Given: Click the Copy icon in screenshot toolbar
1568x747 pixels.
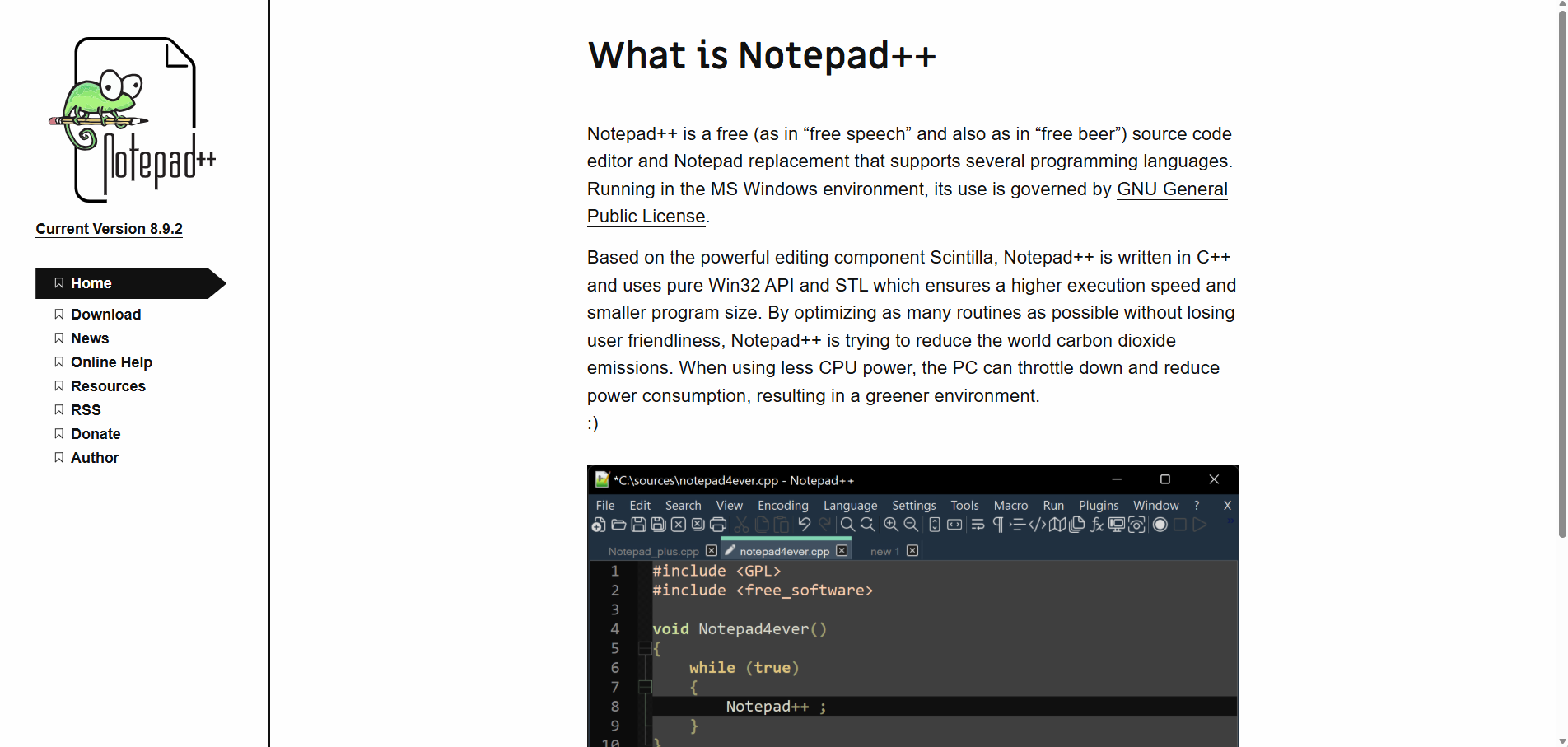Looking at the screenshot, I should 762,525.
